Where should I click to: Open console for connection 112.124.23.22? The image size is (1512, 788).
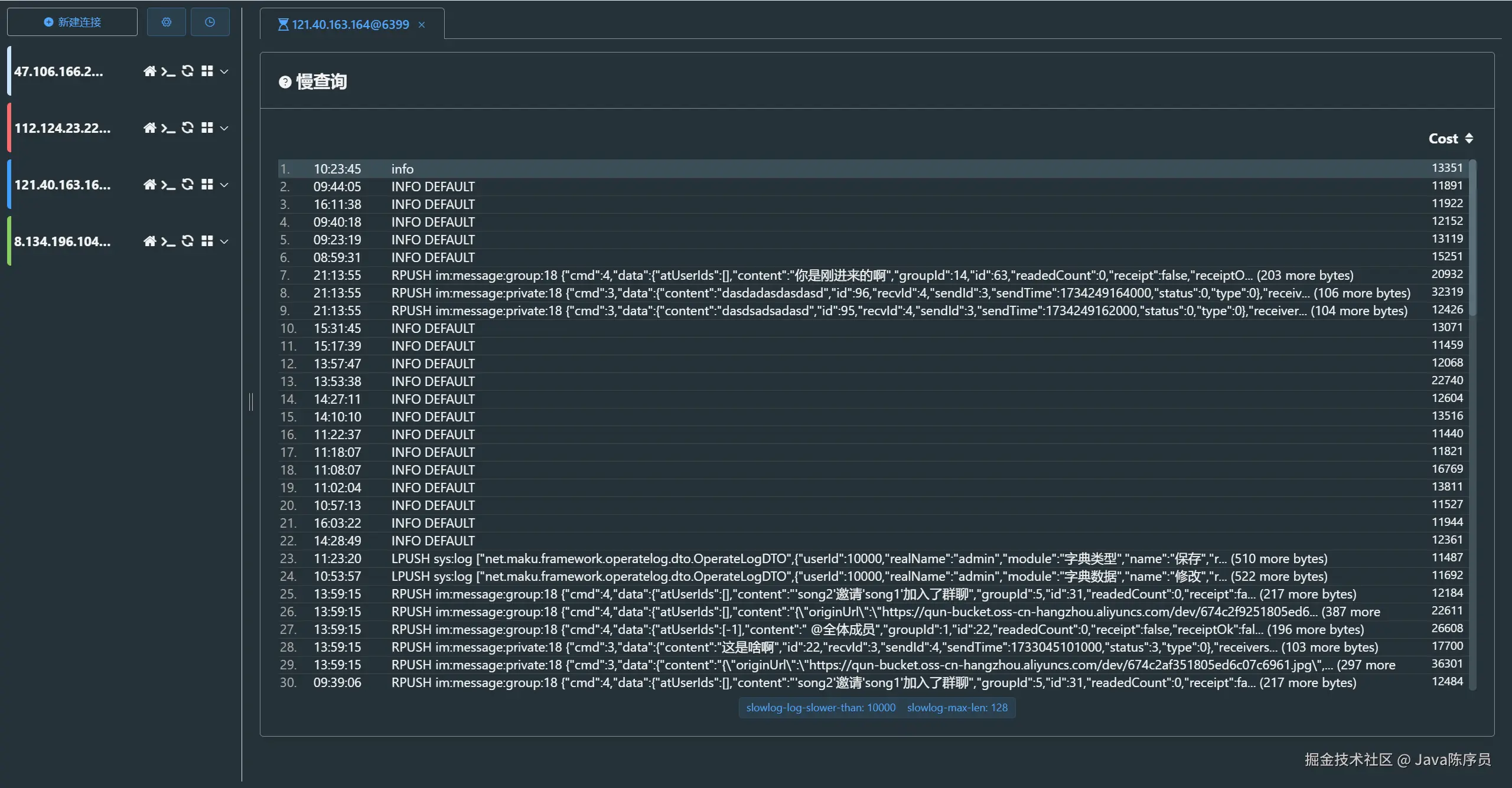click(x=168, y=128)
